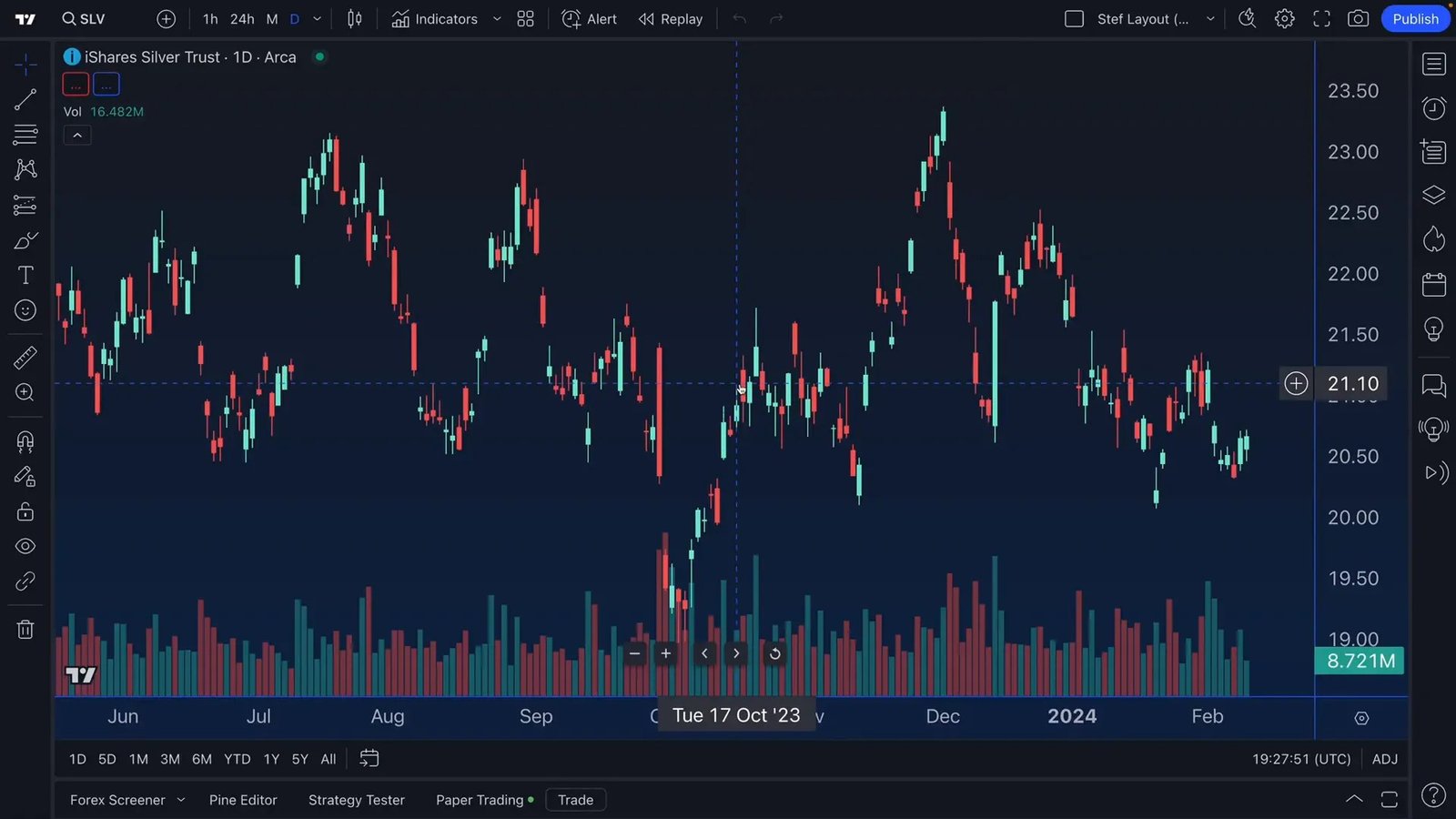The image size is (1456, 819).
Task: Open the candlestick chart type selector
Action: (x=355, y=19)
